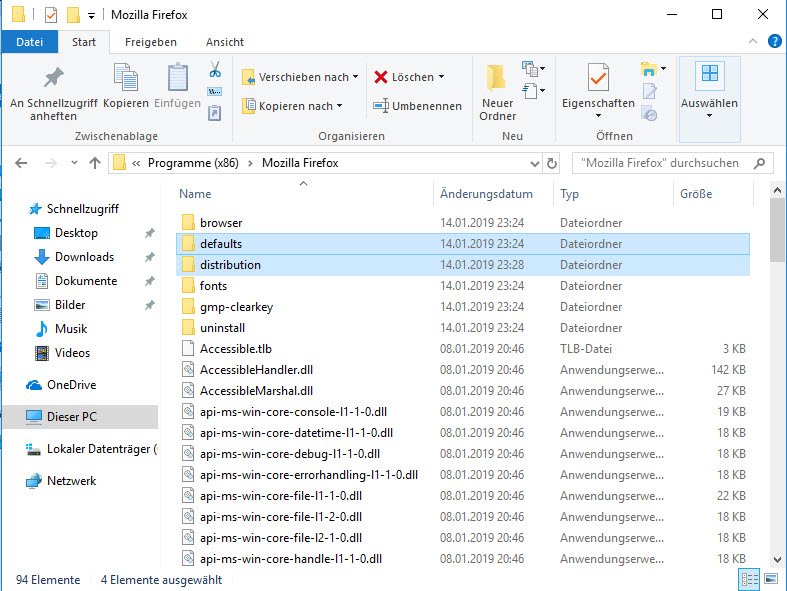This screenshot has width=787, height=591.
Task: Click scrollbar up arrow
Action: [x=777, y=190]
